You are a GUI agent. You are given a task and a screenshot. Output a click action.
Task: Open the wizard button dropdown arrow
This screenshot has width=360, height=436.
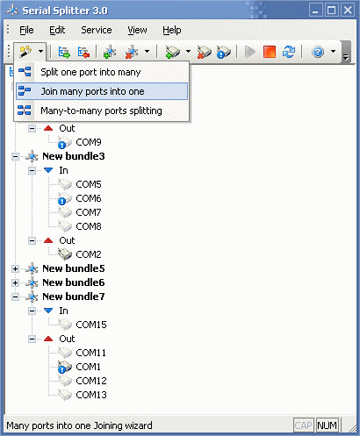coord(41,52)
